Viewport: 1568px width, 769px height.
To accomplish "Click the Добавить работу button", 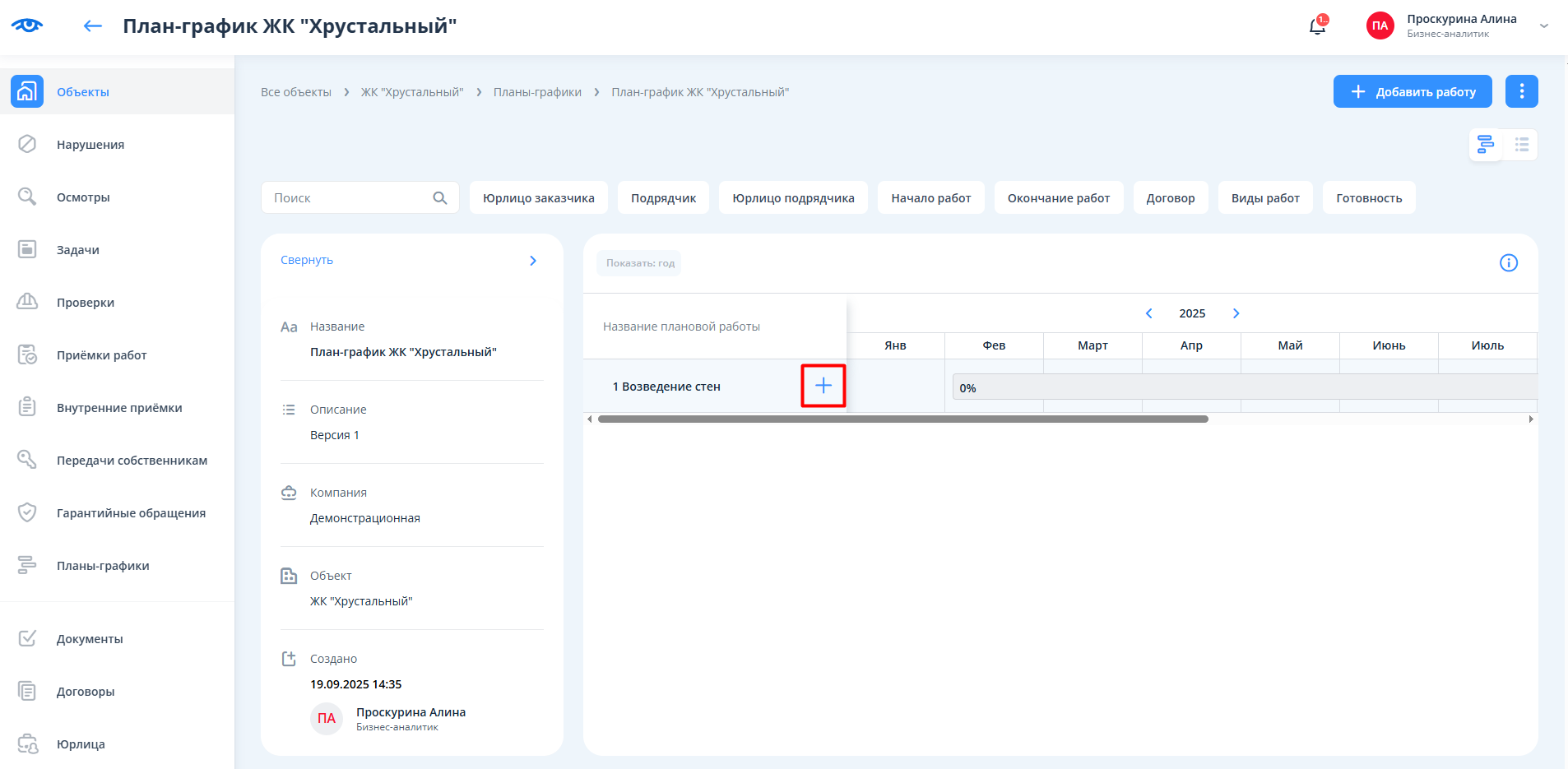I will pyautogui.click(x=1412, y=91).
